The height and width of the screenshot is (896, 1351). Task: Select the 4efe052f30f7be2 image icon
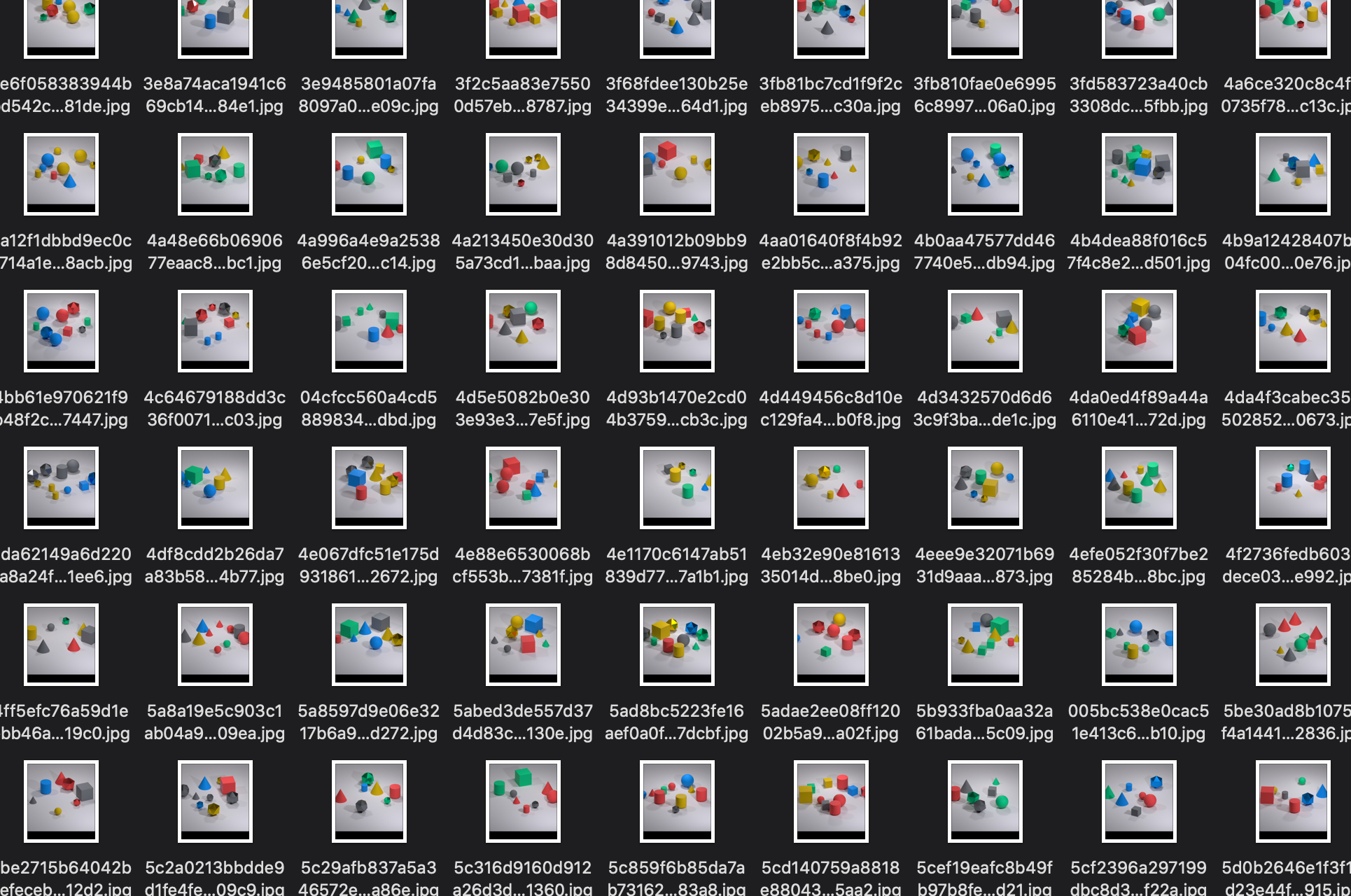point(1139,487)
